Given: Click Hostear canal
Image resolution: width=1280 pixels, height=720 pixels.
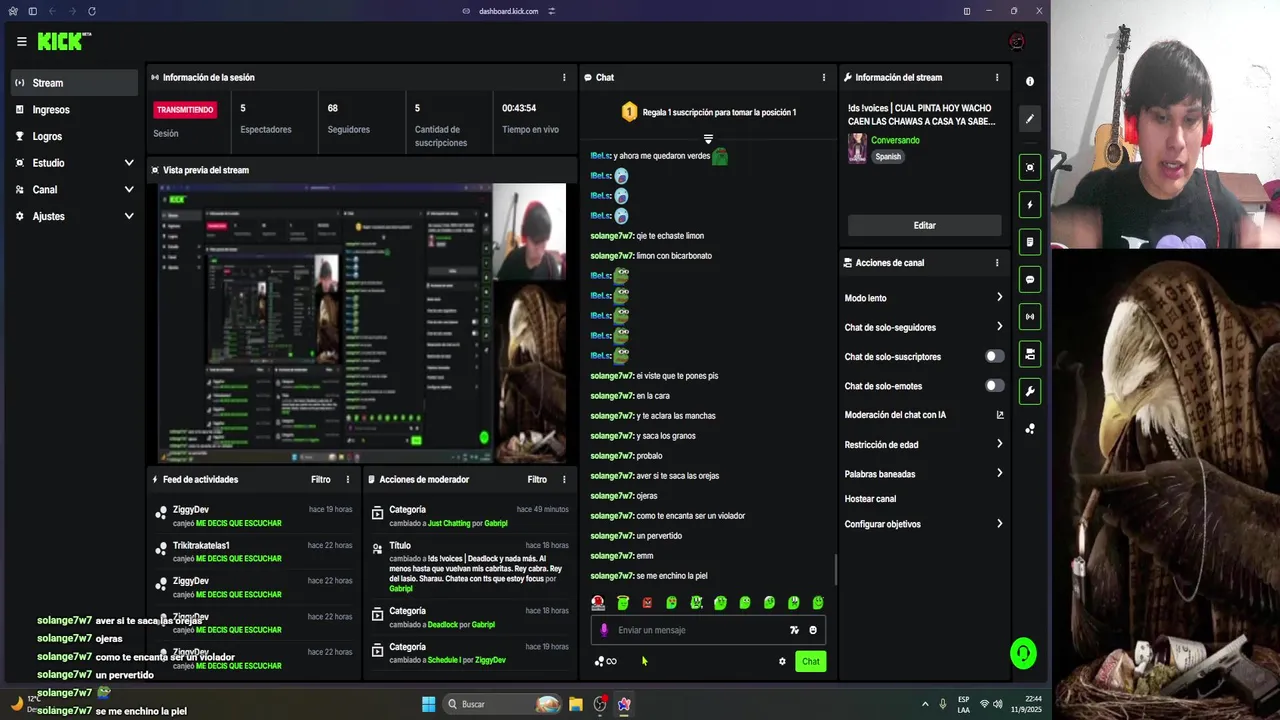Looking at the screenshot, I should click(870, 499).
